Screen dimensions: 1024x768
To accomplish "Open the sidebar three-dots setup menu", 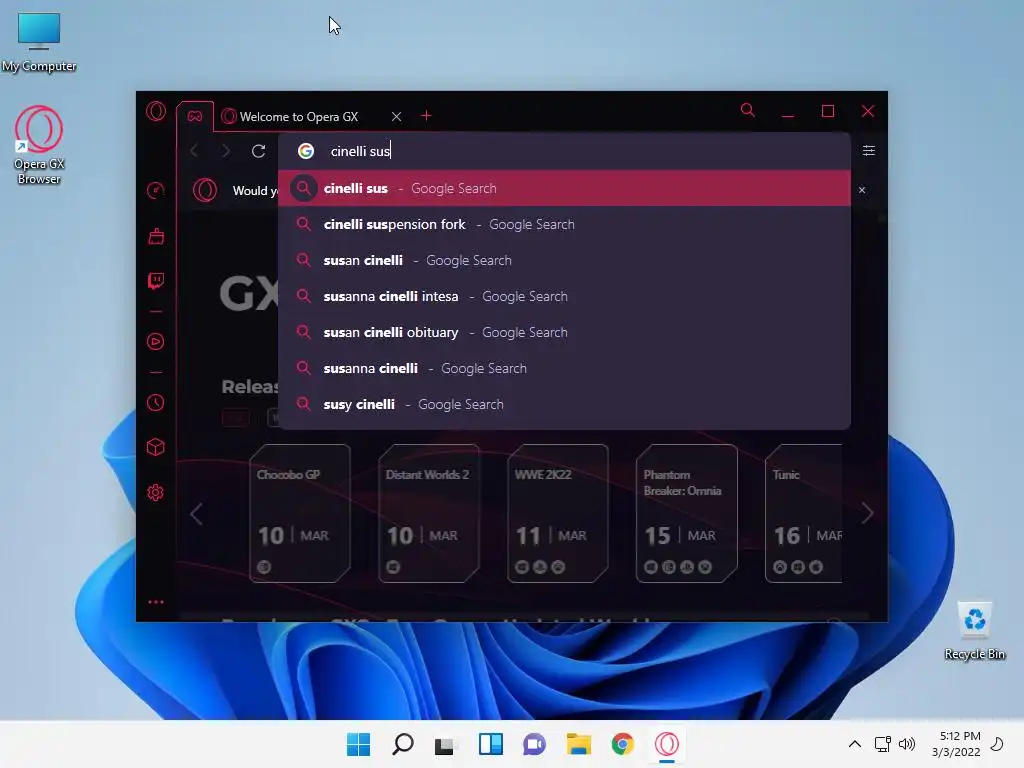I will 155,602.
